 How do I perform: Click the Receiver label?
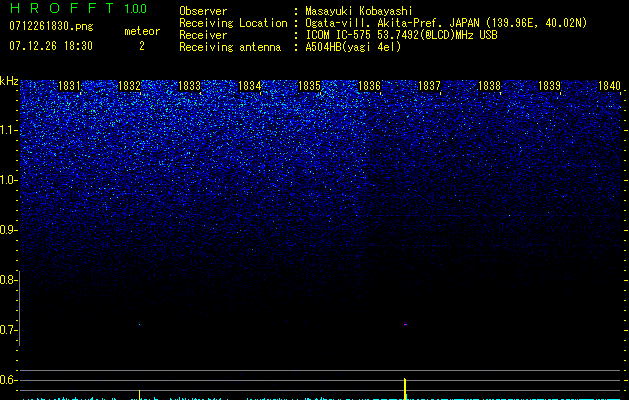click(x=203, y=35)
